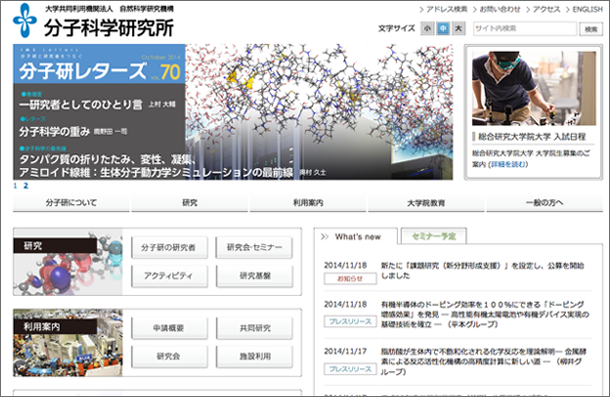Viewport: 610px width, 397px height.
Task: Click the 検索 button
Action: coord(591,29)
